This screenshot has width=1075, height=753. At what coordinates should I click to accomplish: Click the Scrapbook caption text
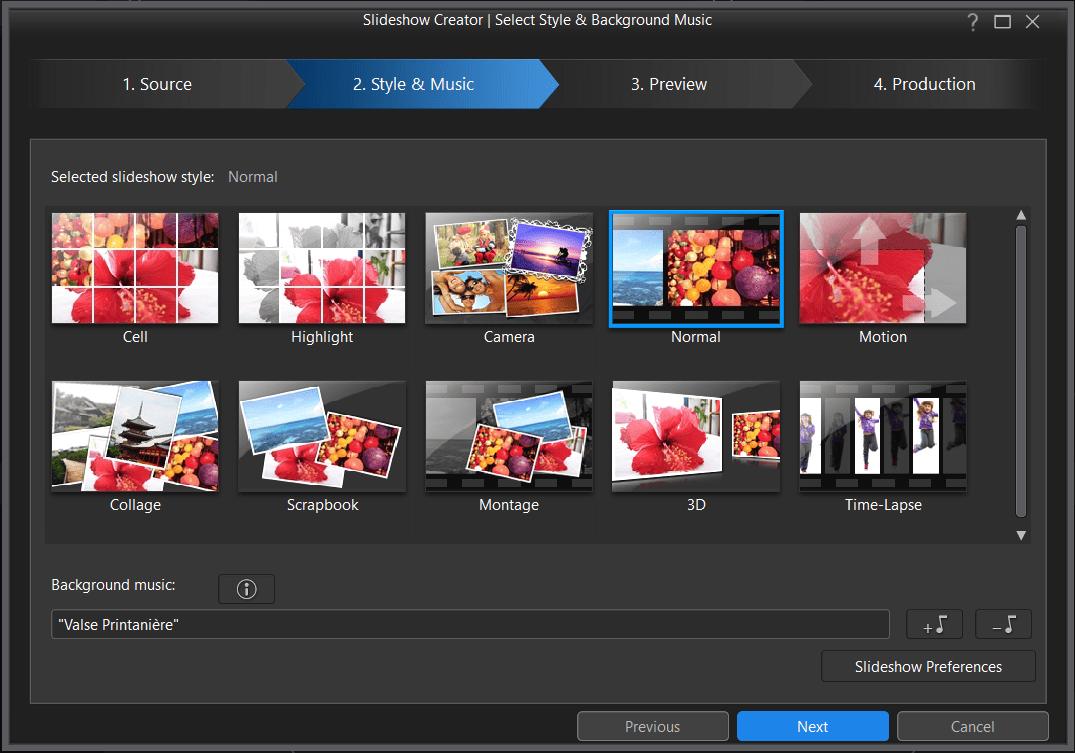(x=322, y=505)
